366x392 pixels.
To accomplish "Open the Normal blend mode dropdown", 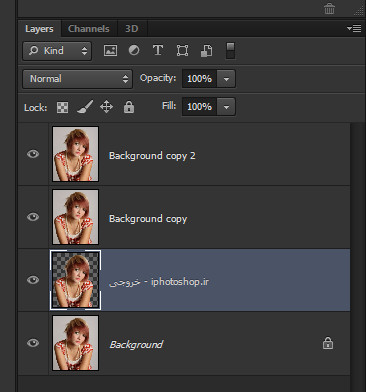I will (78, 79).
